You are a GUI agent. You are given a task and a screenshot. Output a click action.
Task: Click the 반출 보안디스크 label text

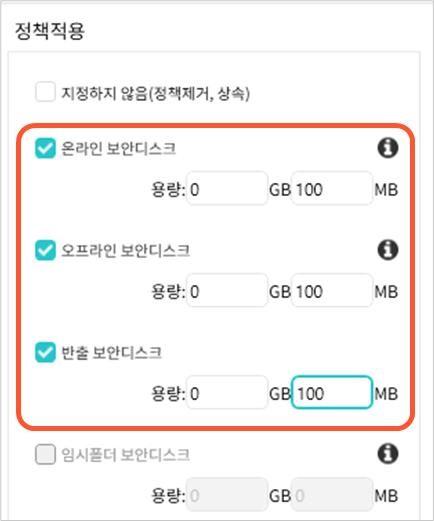(x=112, y=353)
